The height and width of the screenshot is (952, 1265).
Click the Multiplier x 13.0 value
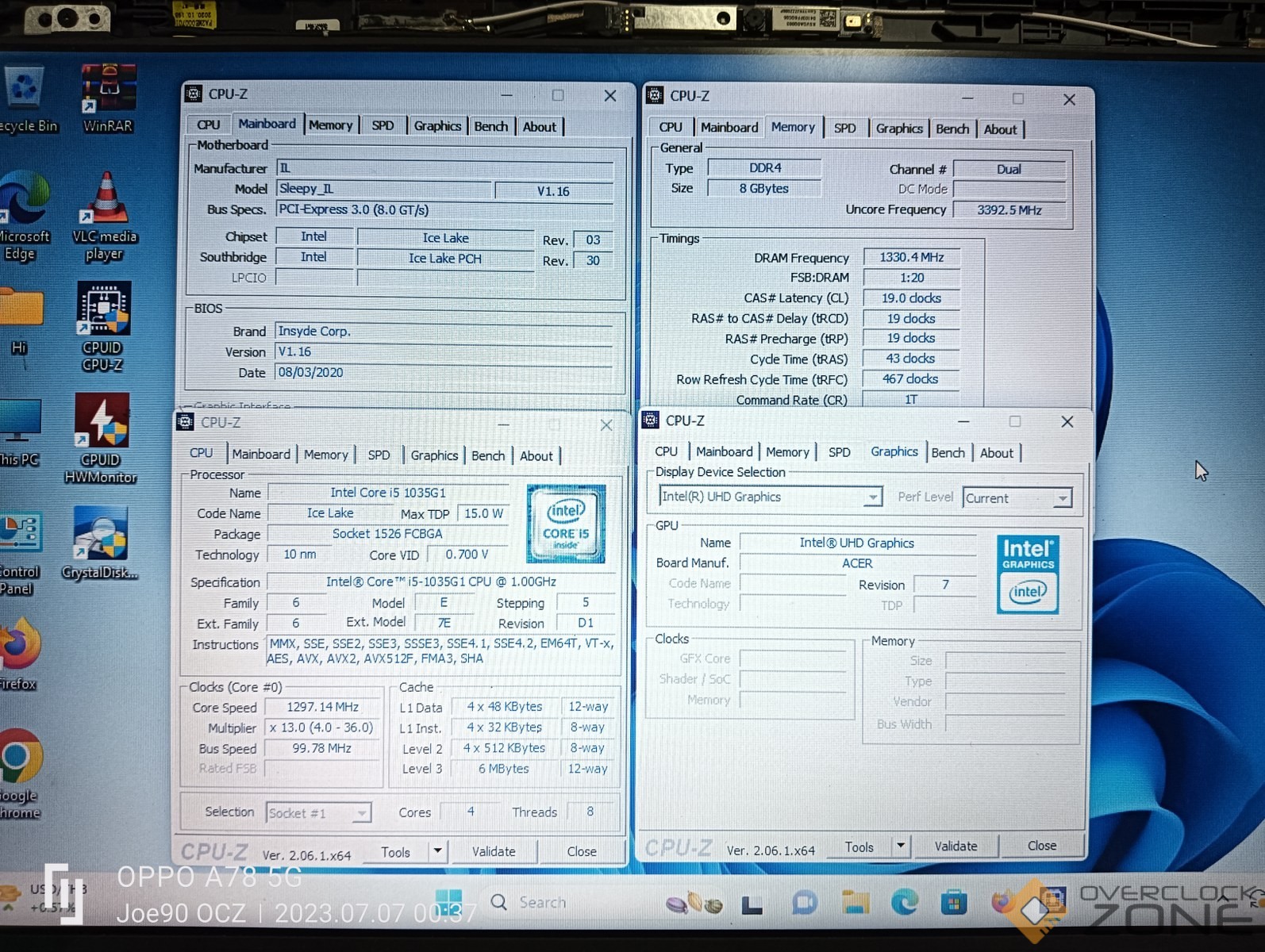(x=322, y=727)
